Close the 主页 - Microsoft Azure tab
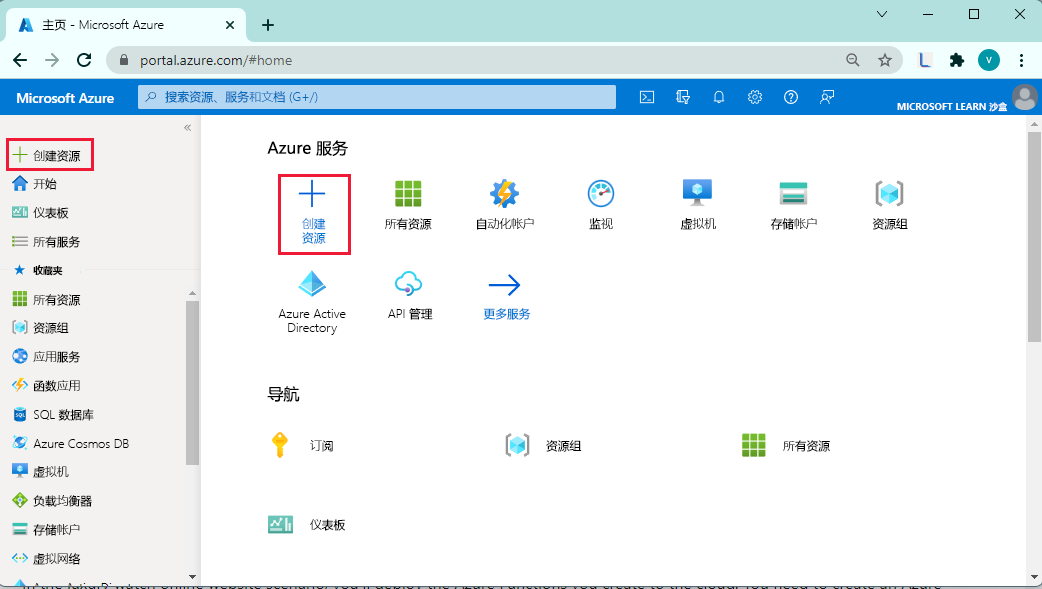 click(x=229, y=25)
